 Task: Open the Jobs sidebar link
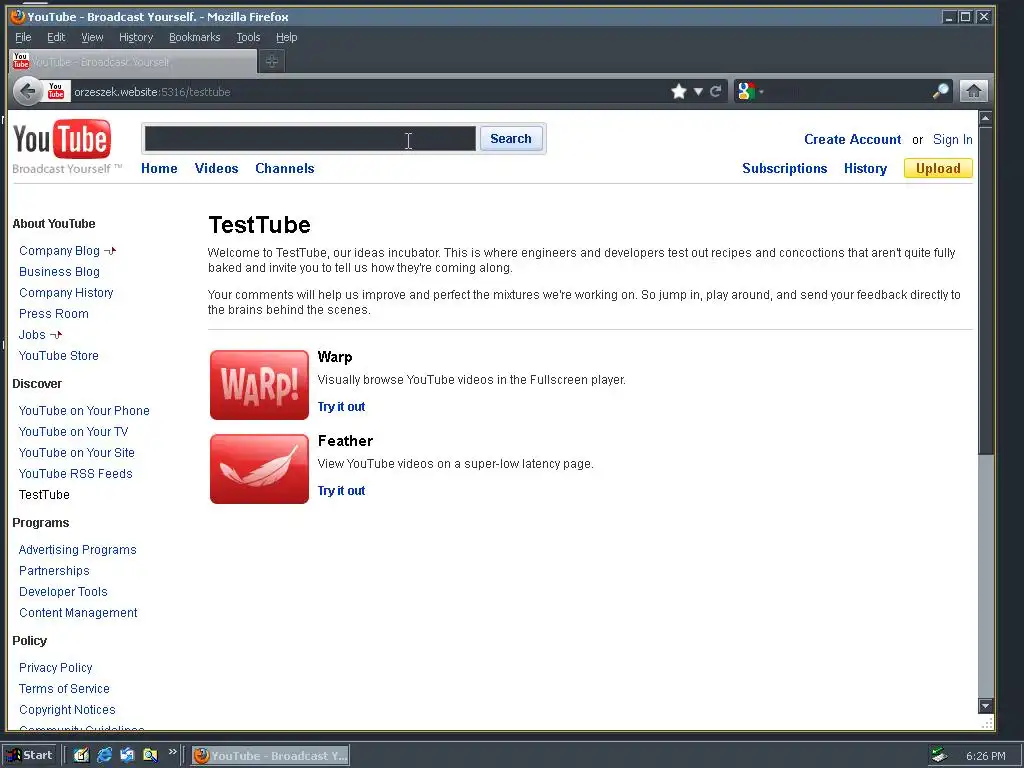pos(32,334)
